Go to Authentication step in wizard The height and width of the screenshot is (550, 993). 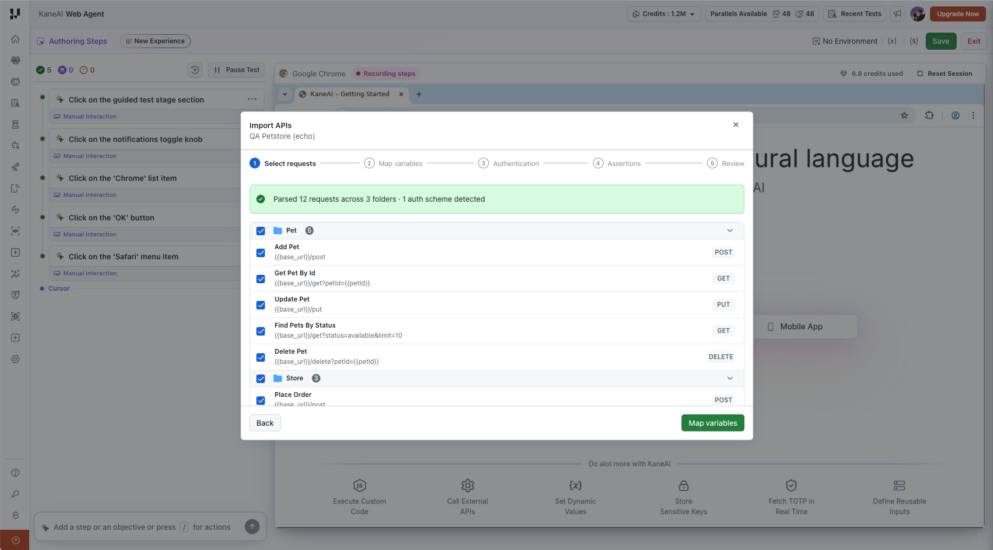pos(509,163)
